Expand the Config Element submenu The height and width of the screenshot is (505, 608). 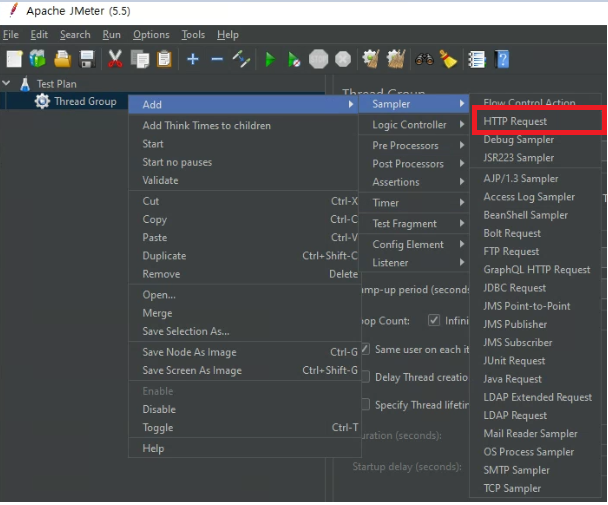click(x=414, y=244)
